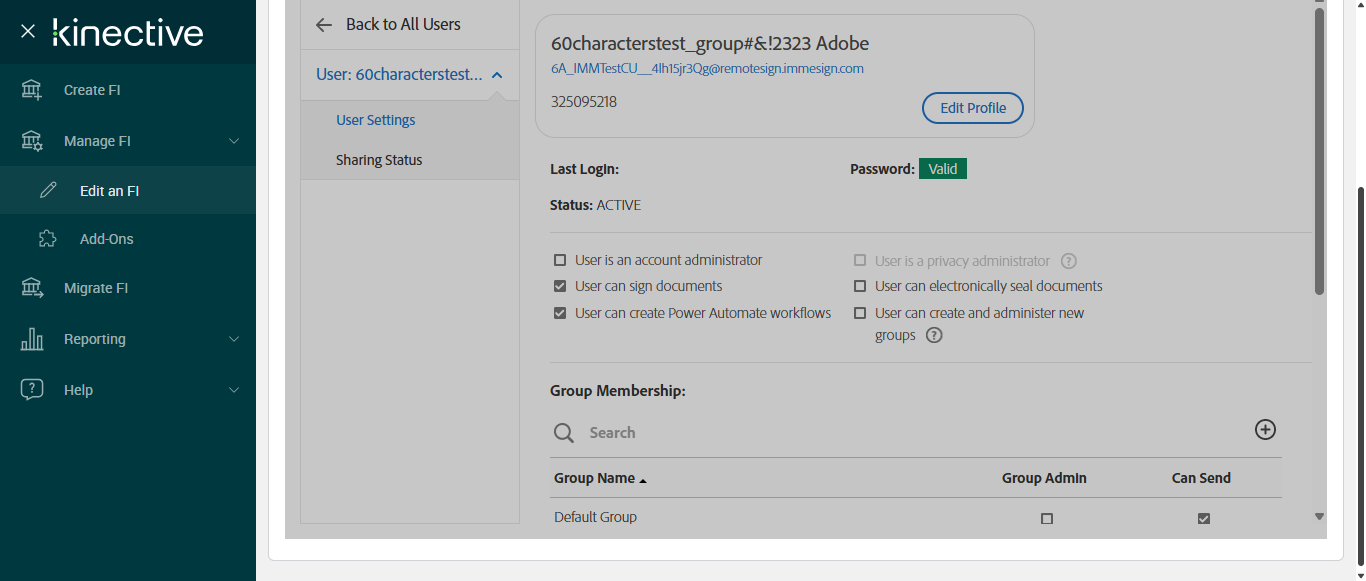Uncheck User can sign documents

coord(560,286)
